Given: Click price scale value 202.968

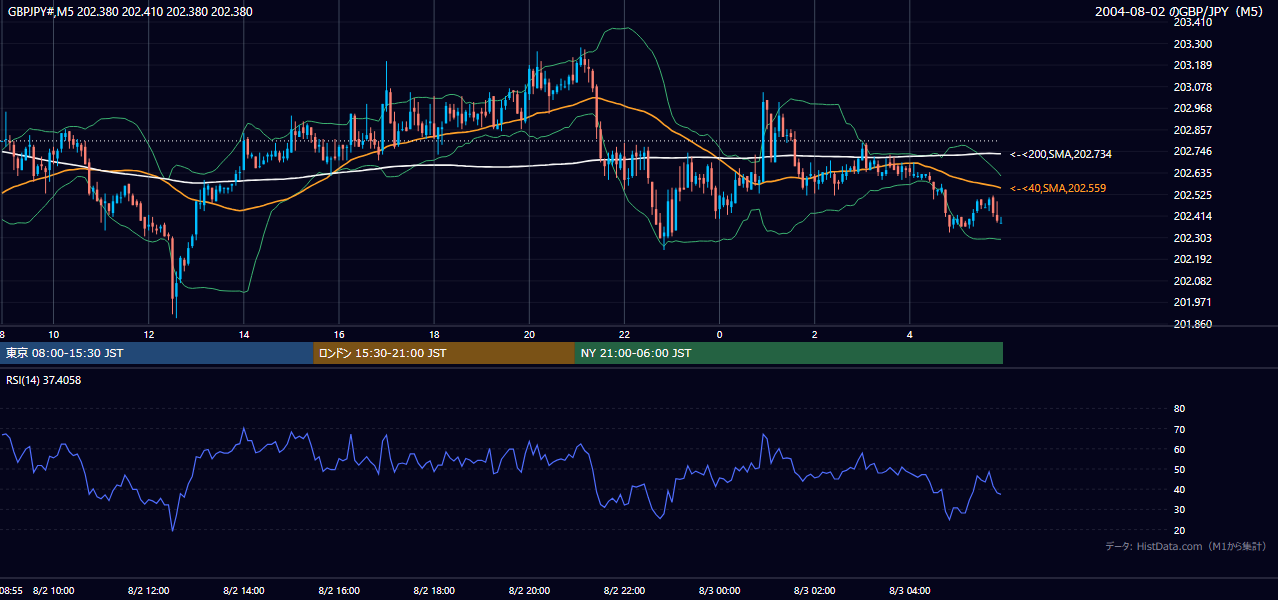Looking at the screenshot, I should click(x=1192, y=109).
